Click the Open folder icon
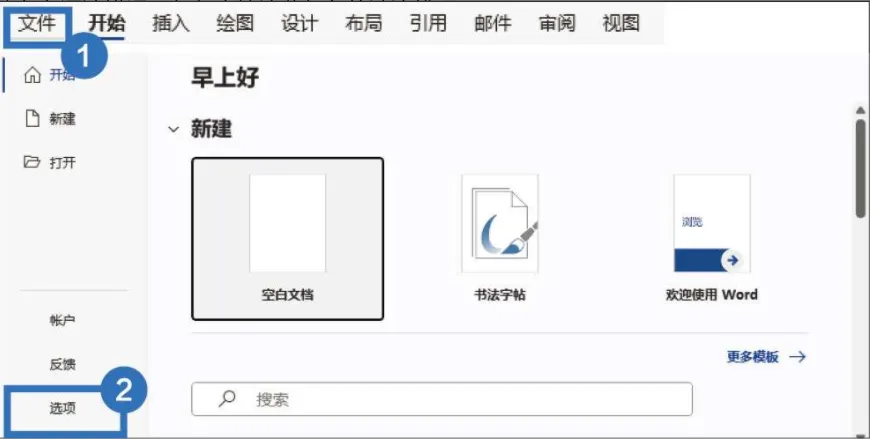Viewport: 870px width, 439px height. [x=32, y=162]
